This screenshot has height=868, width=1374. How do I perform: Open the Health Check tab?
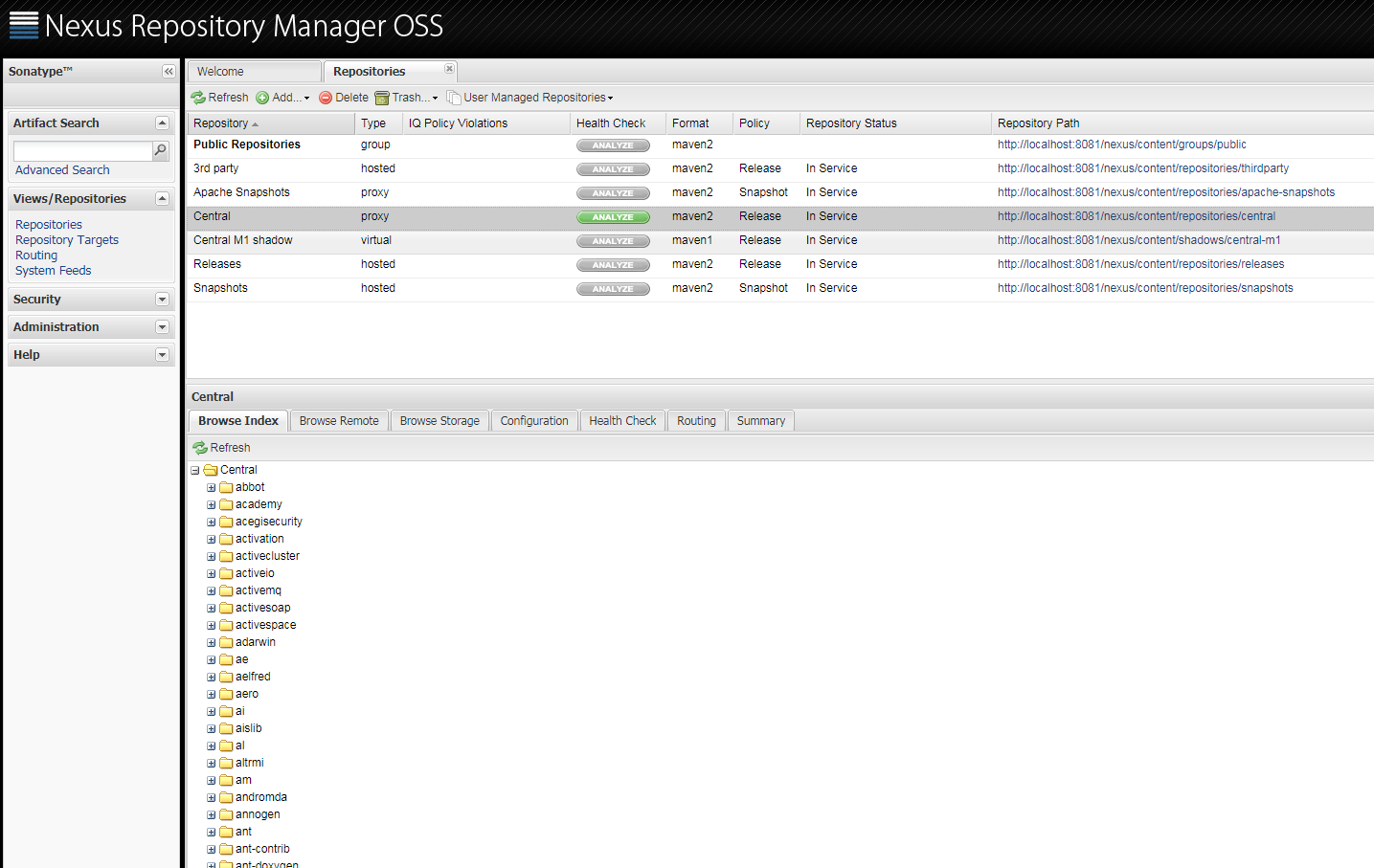coord(622,421)
